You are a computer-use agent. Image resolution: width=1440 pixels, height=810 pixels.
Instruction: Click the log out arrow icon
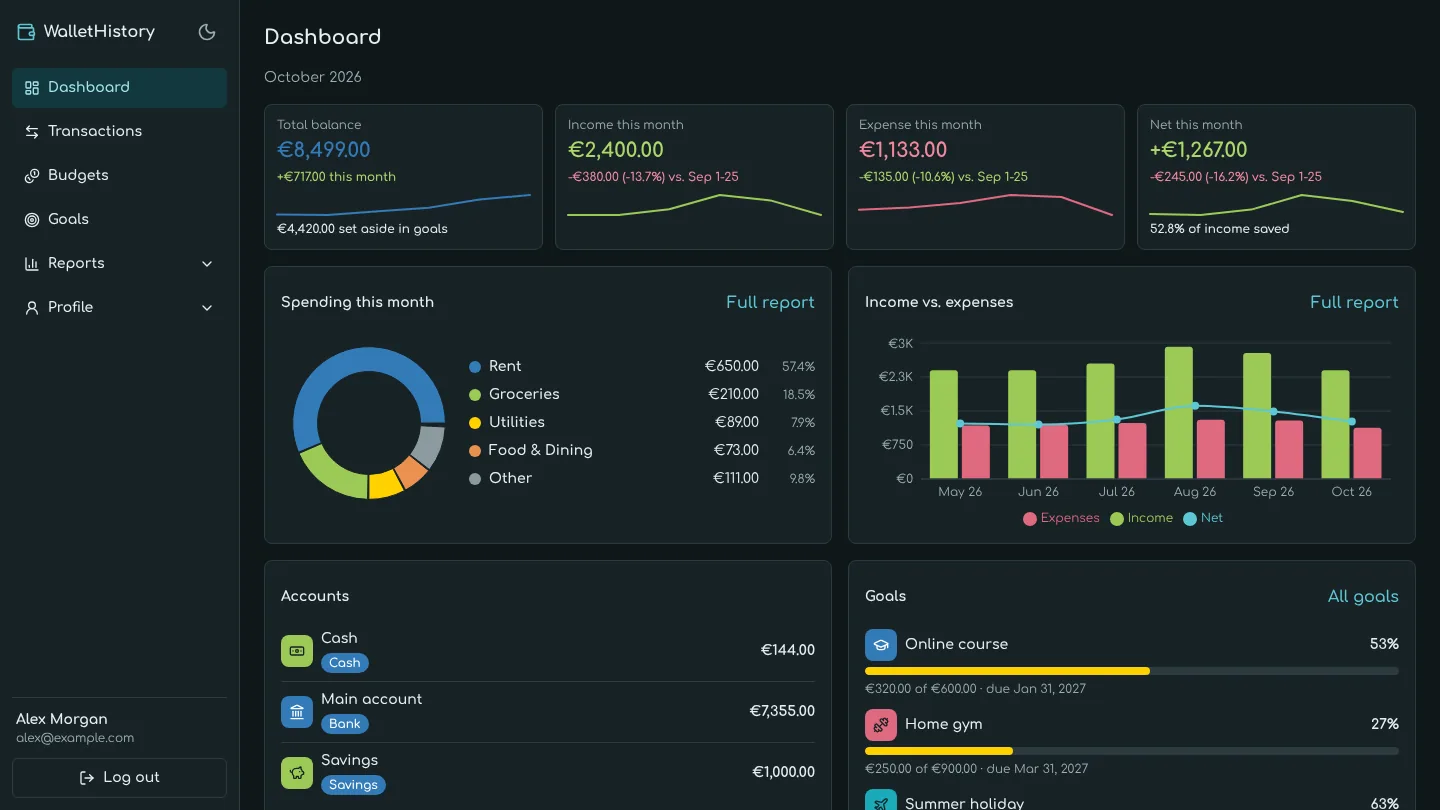87,778
